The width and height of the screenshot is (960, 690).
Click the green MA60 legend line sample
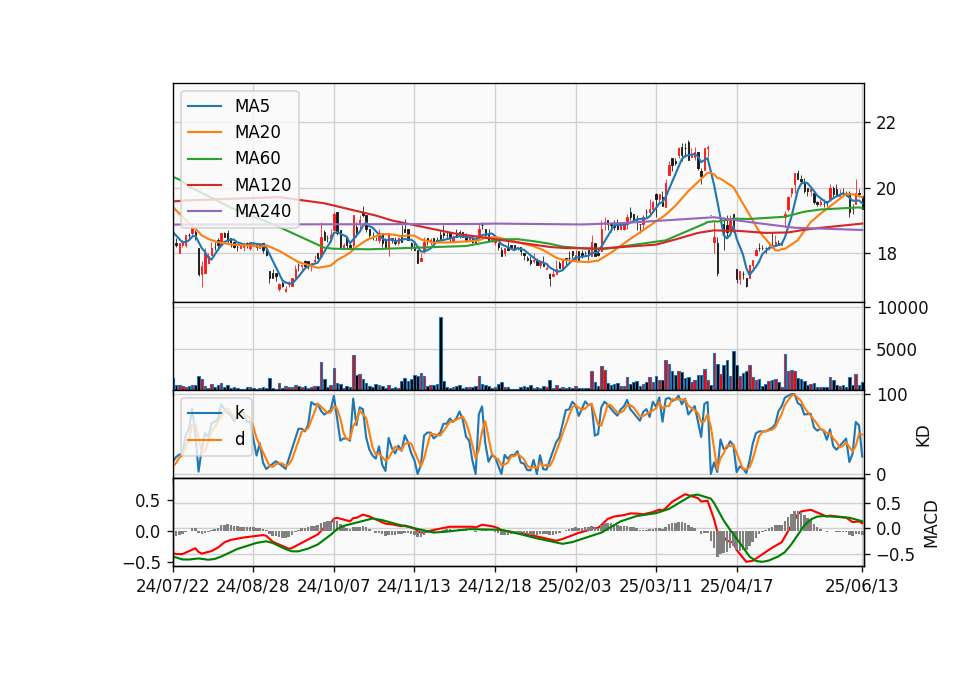coord(204,159)
